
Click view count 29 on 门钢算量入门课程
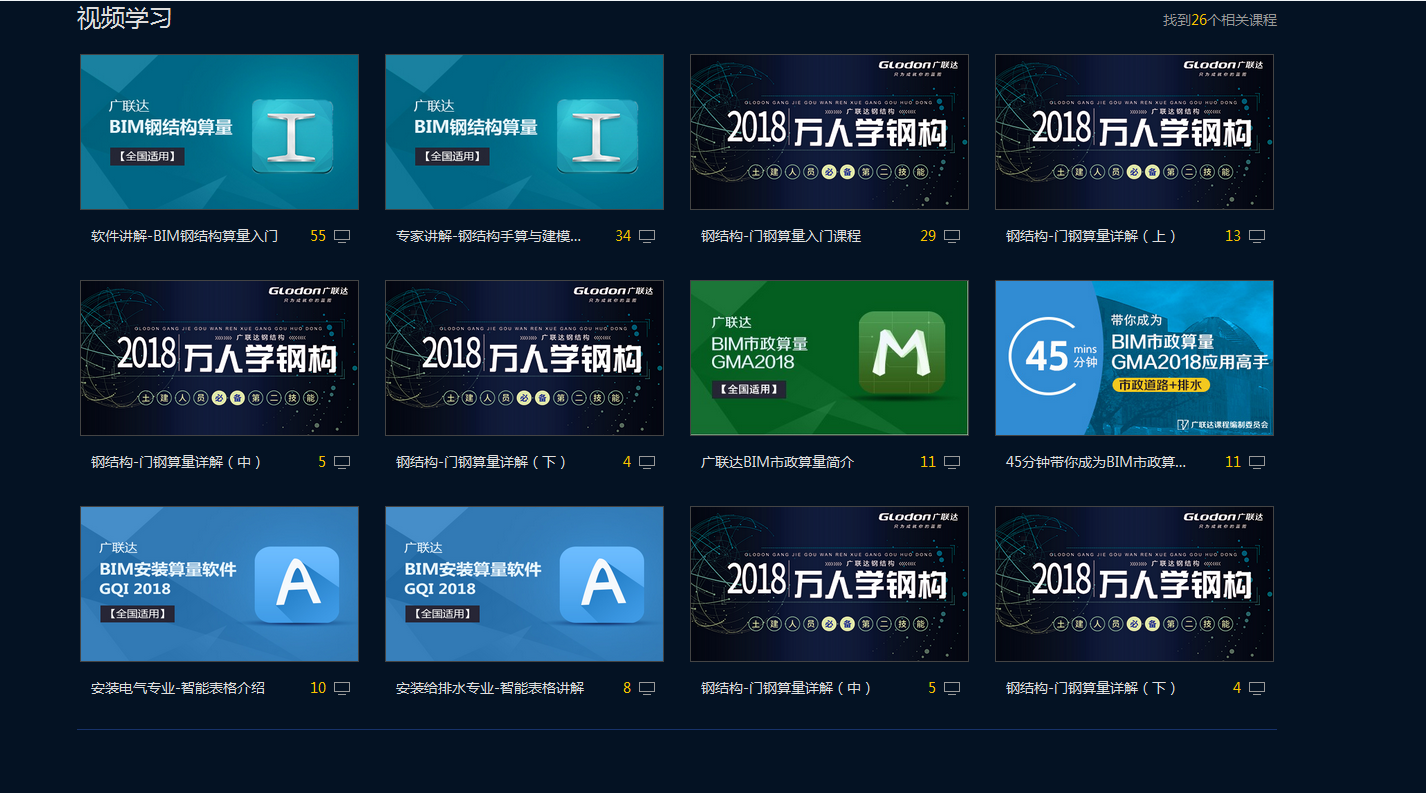[928, 236]
